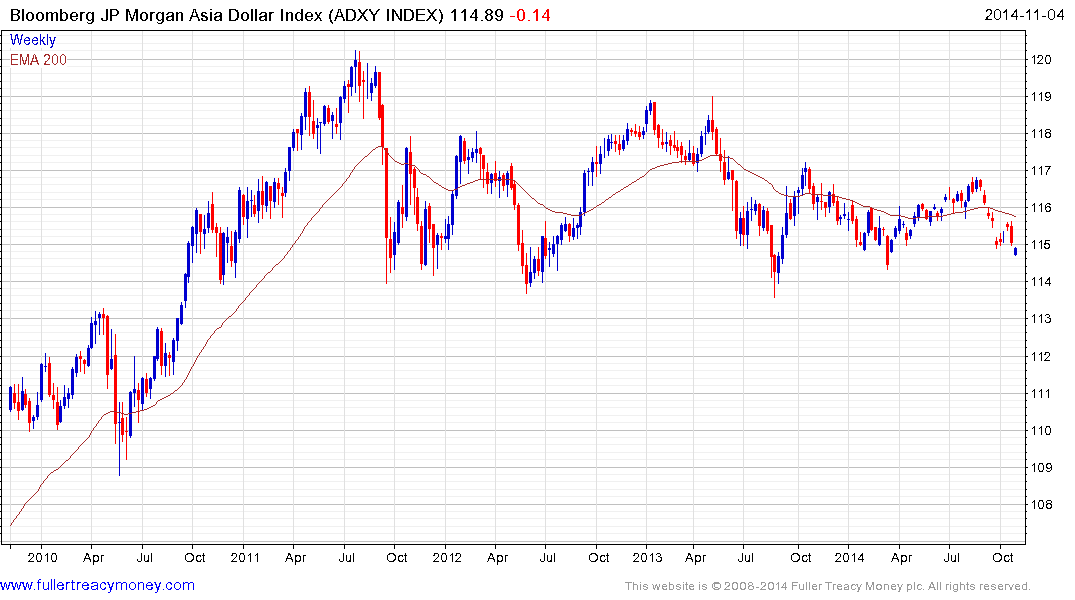1075x600 pixels.
Task: Click the y-axis label 112
Action: click(x=1041, y=357)
